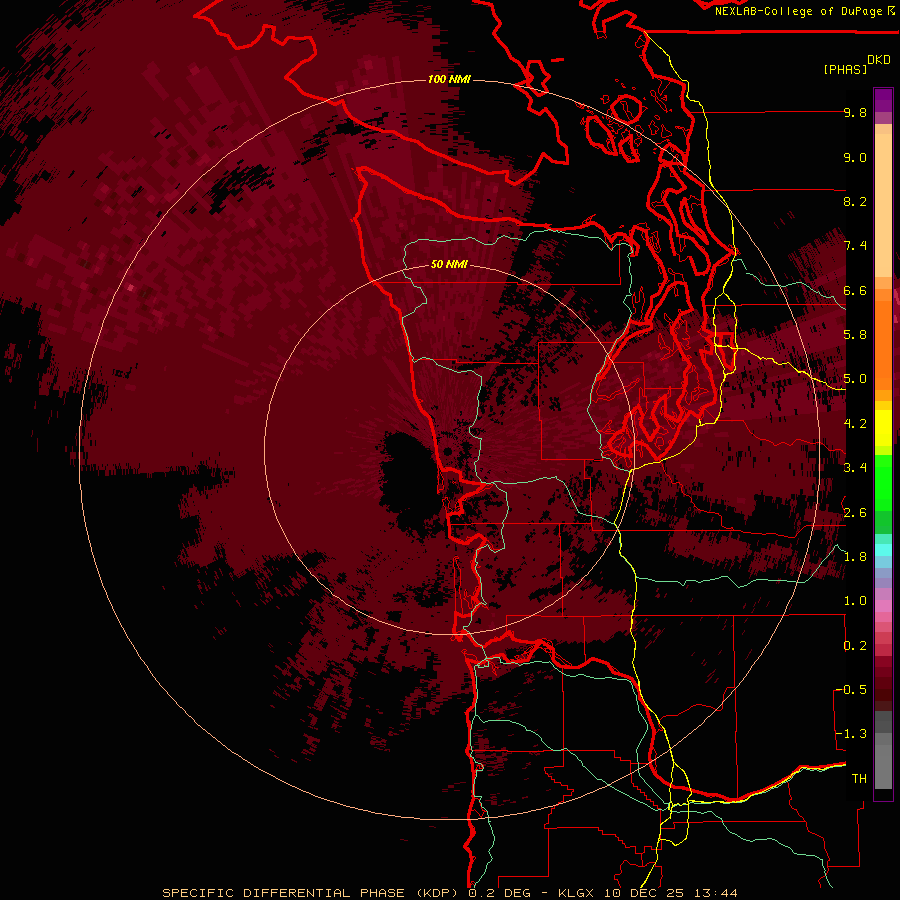Click the 1.0 scale value
900x900 pixels.
(855, 601)
